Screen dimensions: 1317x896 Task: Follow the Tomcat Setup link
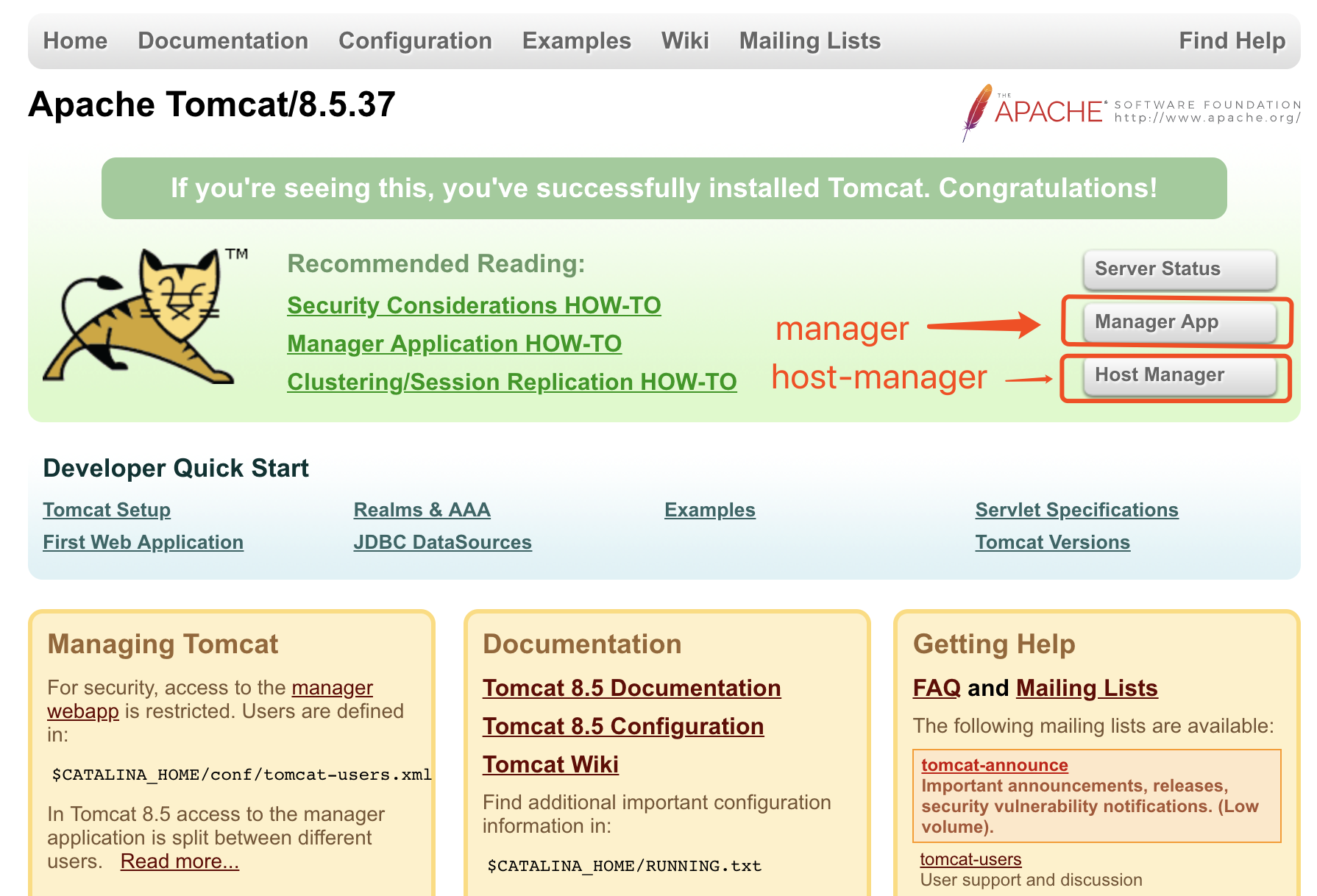pyautogui.click(x=107, y=510)
